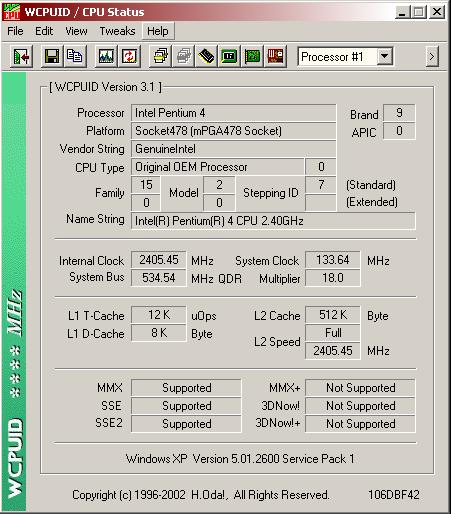The height and width of the screenshot is (514, 451).
Task: Click the Multiplier value '18.0'
Action: (x=333, y=278)
